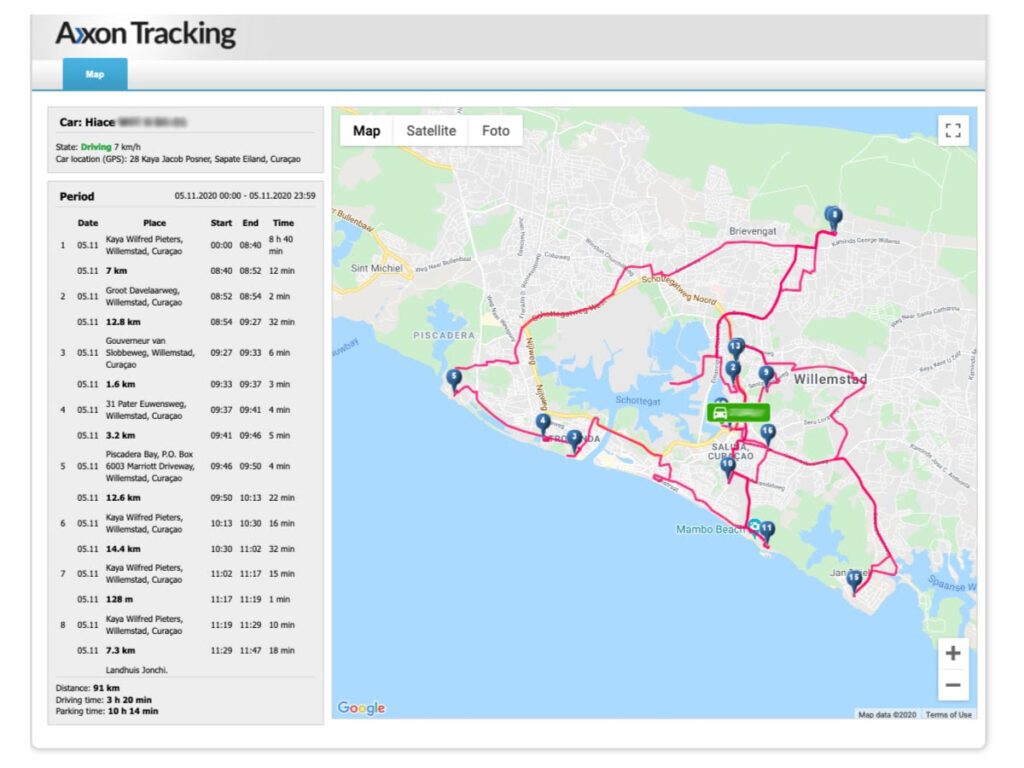Switch map type to Map view
This screenshot has height=768, width=1024.
(366, 131)
